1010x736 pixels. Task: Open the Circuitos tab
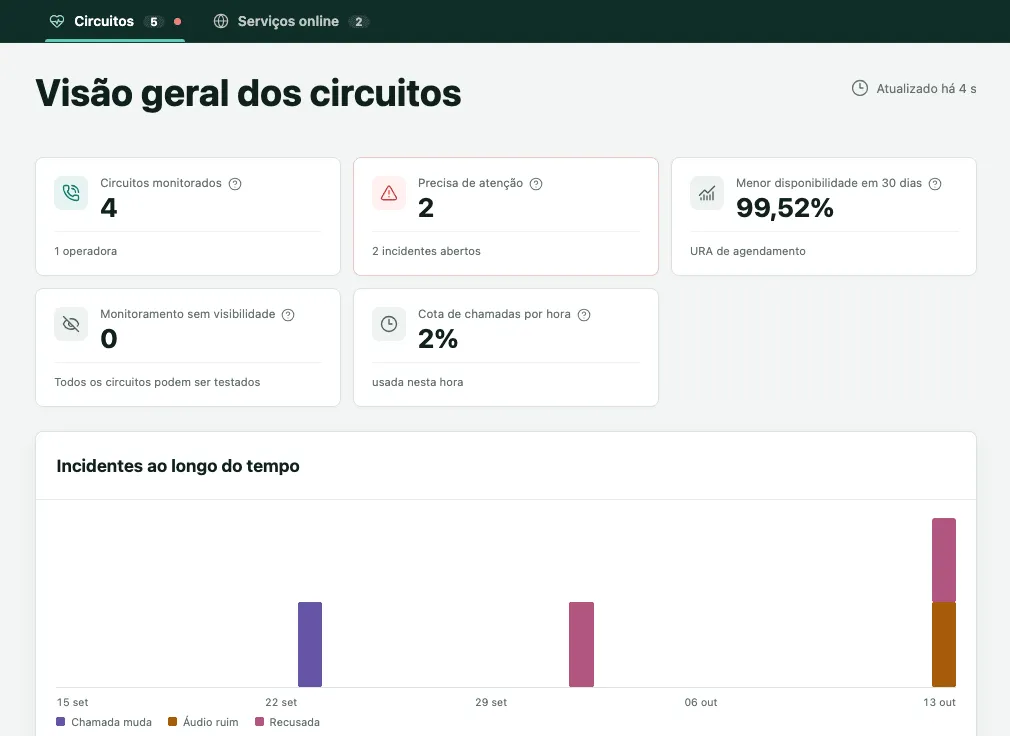coord(115,21)
